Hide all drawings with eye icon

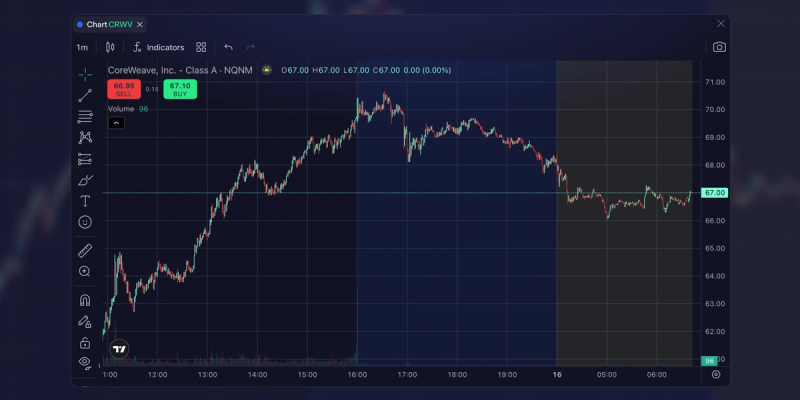[x=85, y=362]
